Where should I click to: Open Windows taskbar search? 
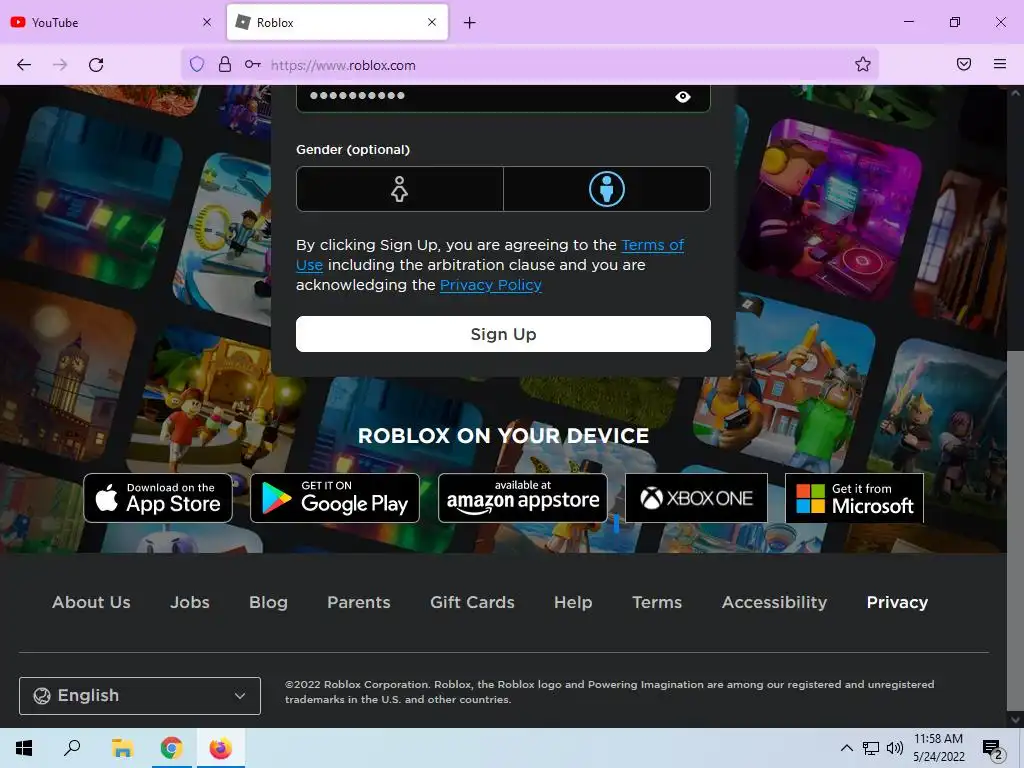coord(72,748)
